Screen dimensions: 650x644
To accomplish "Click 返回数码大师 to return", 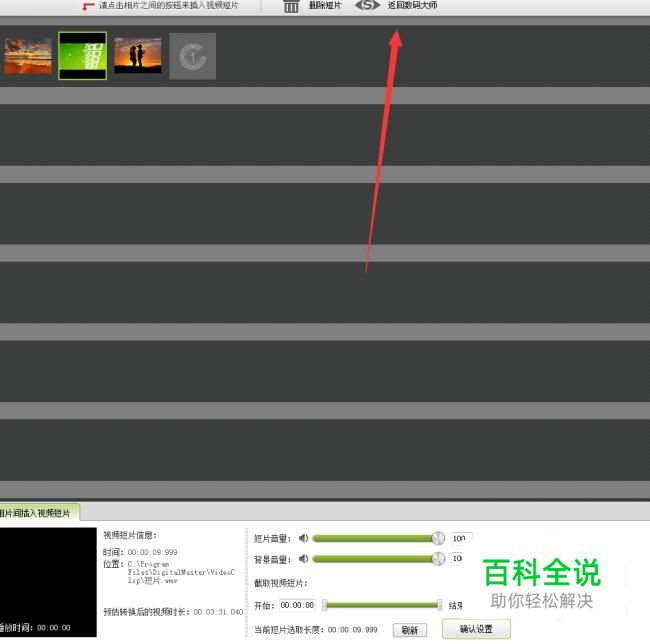I will (x=412, y=5).
